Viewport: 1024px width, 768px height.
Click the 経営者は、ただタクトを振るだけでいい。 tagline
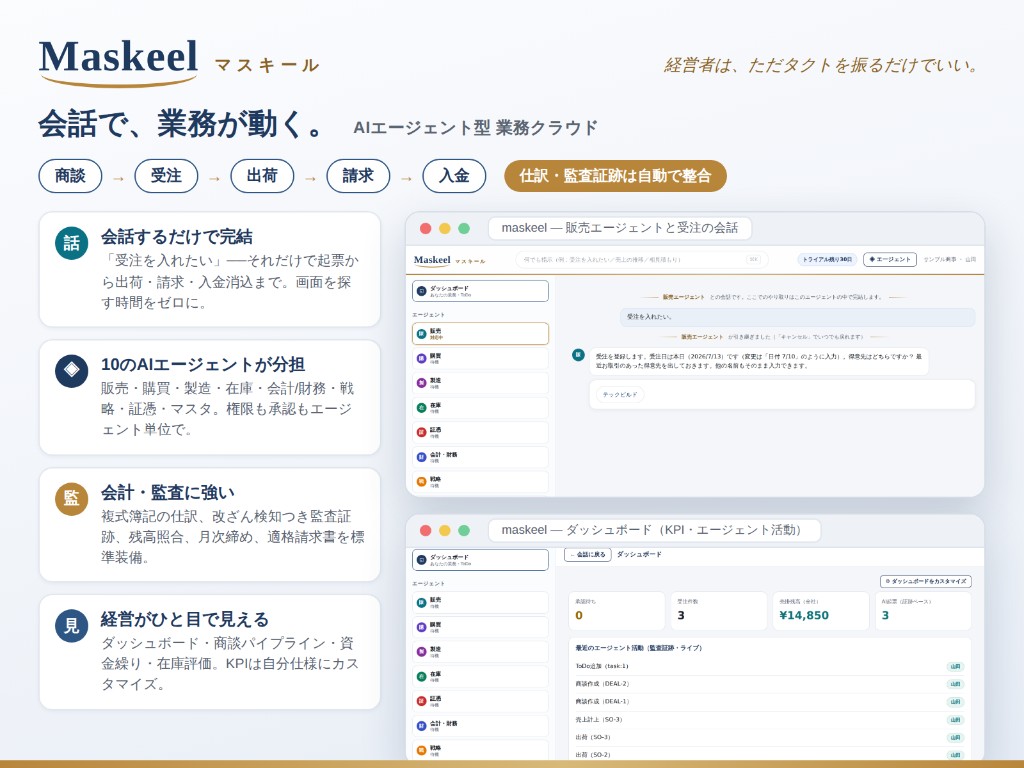[821, 65]
